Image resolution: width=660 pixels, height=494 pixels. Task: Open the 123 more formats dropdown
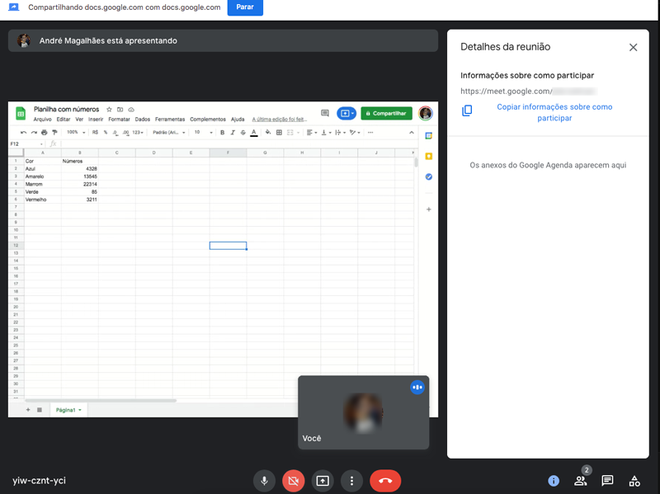coord(138,133)
